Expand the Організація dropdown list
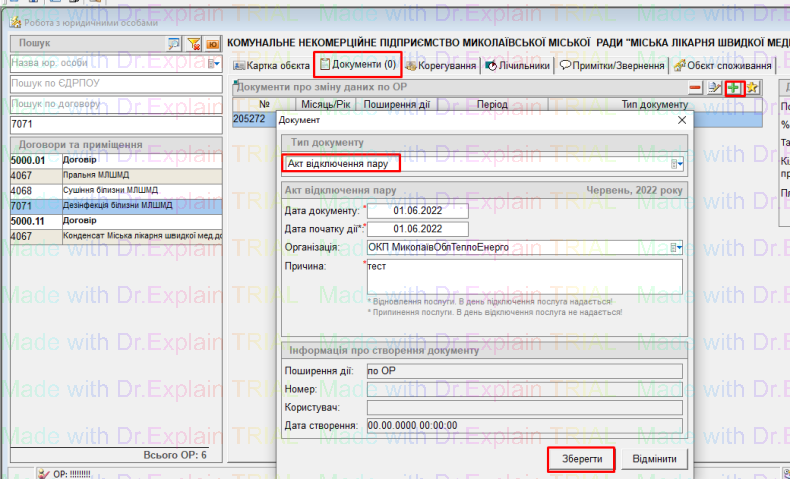790x479 pixels. point(677,247)
